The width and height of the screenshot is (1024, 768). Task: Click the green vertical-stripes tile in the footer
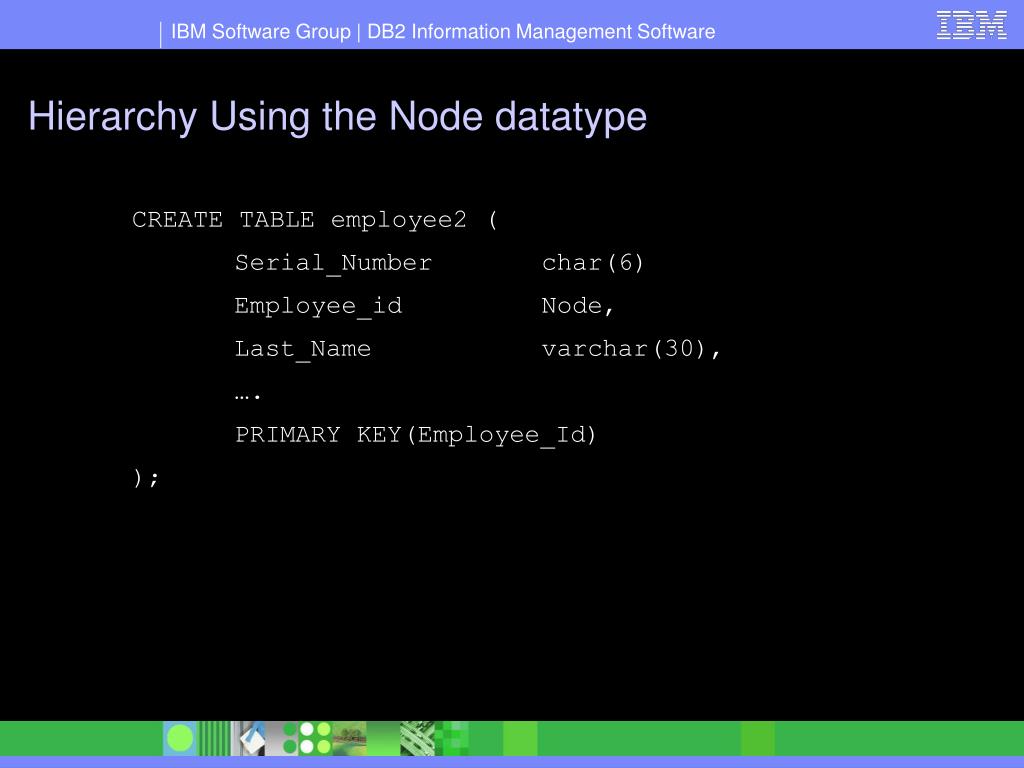214,739
